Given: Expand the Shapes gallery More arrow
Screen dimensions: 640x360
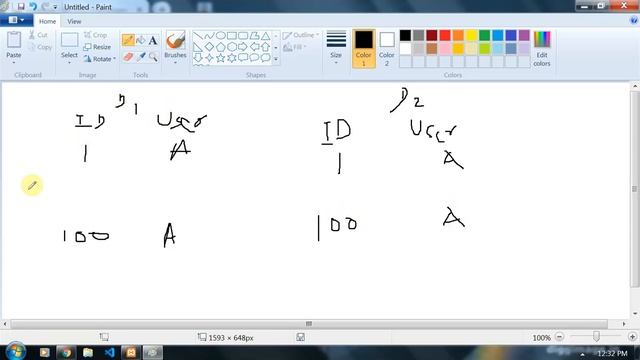Looking at the screenshot, I should (276, 59).
